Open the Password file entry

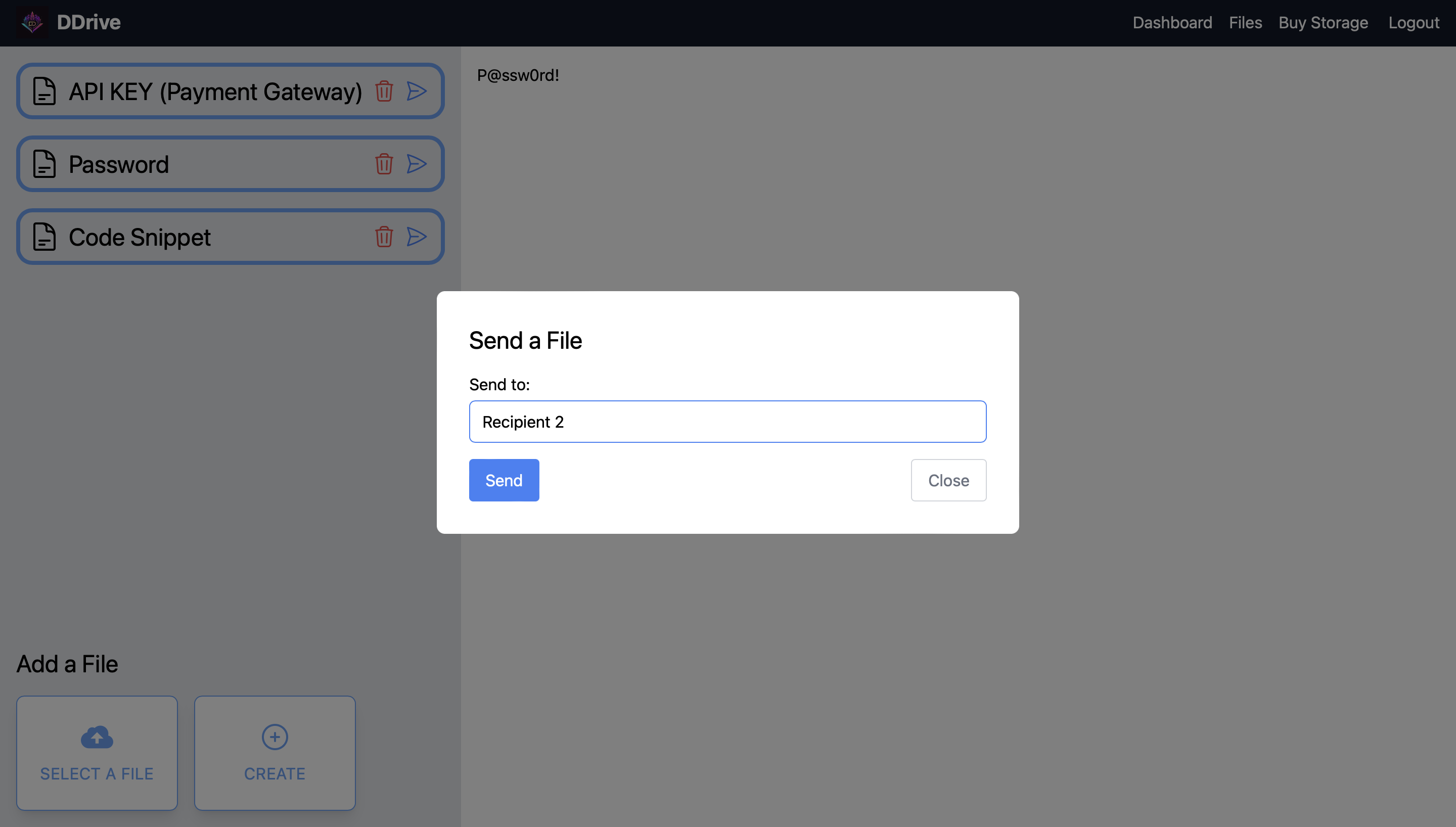pyautogui.click(x=119, y=164)
